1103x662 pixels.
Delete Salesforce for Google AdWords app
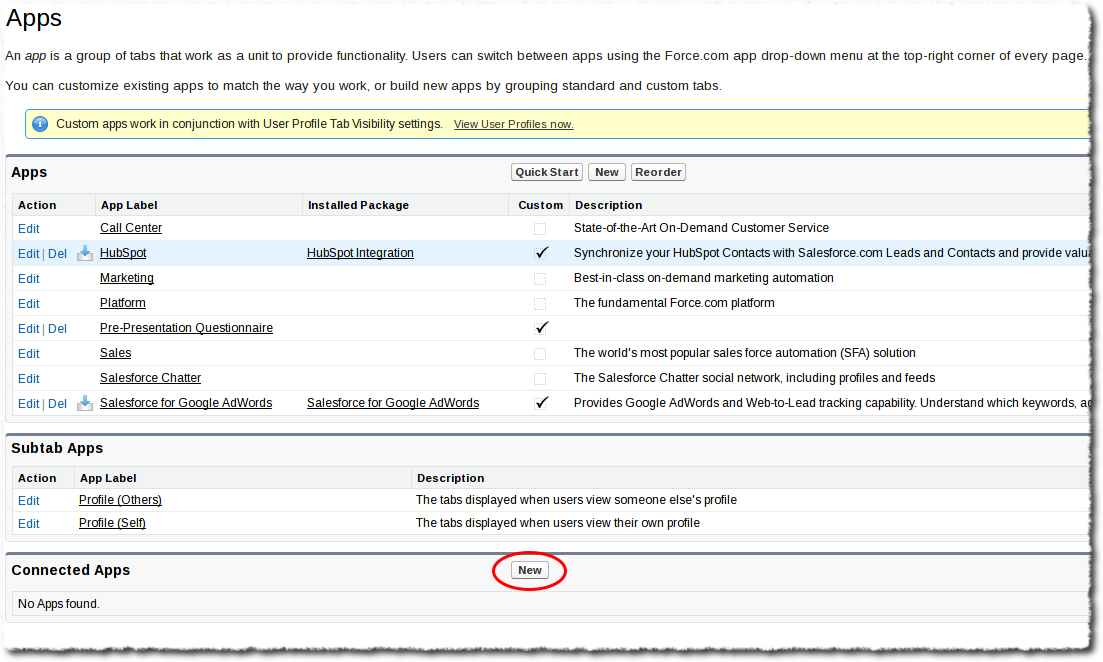[58, 404]
